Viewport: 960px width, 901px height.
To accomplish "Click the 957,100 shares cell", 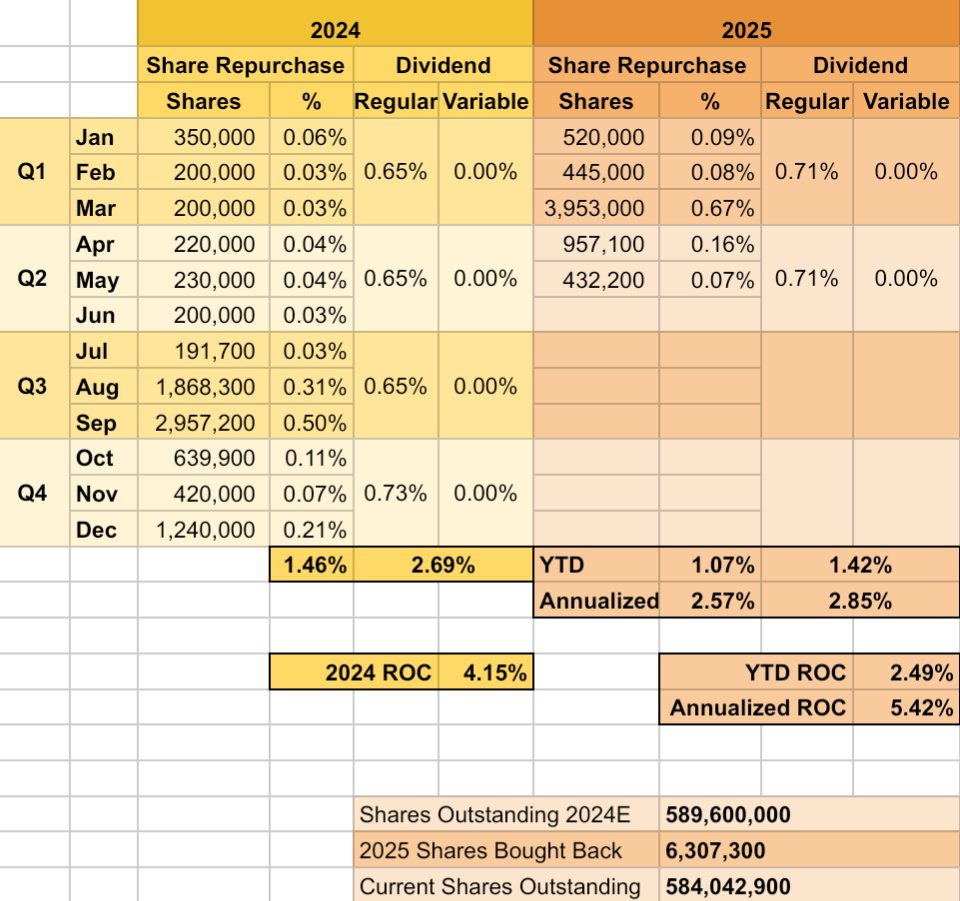I will click(x=596, y=244).
